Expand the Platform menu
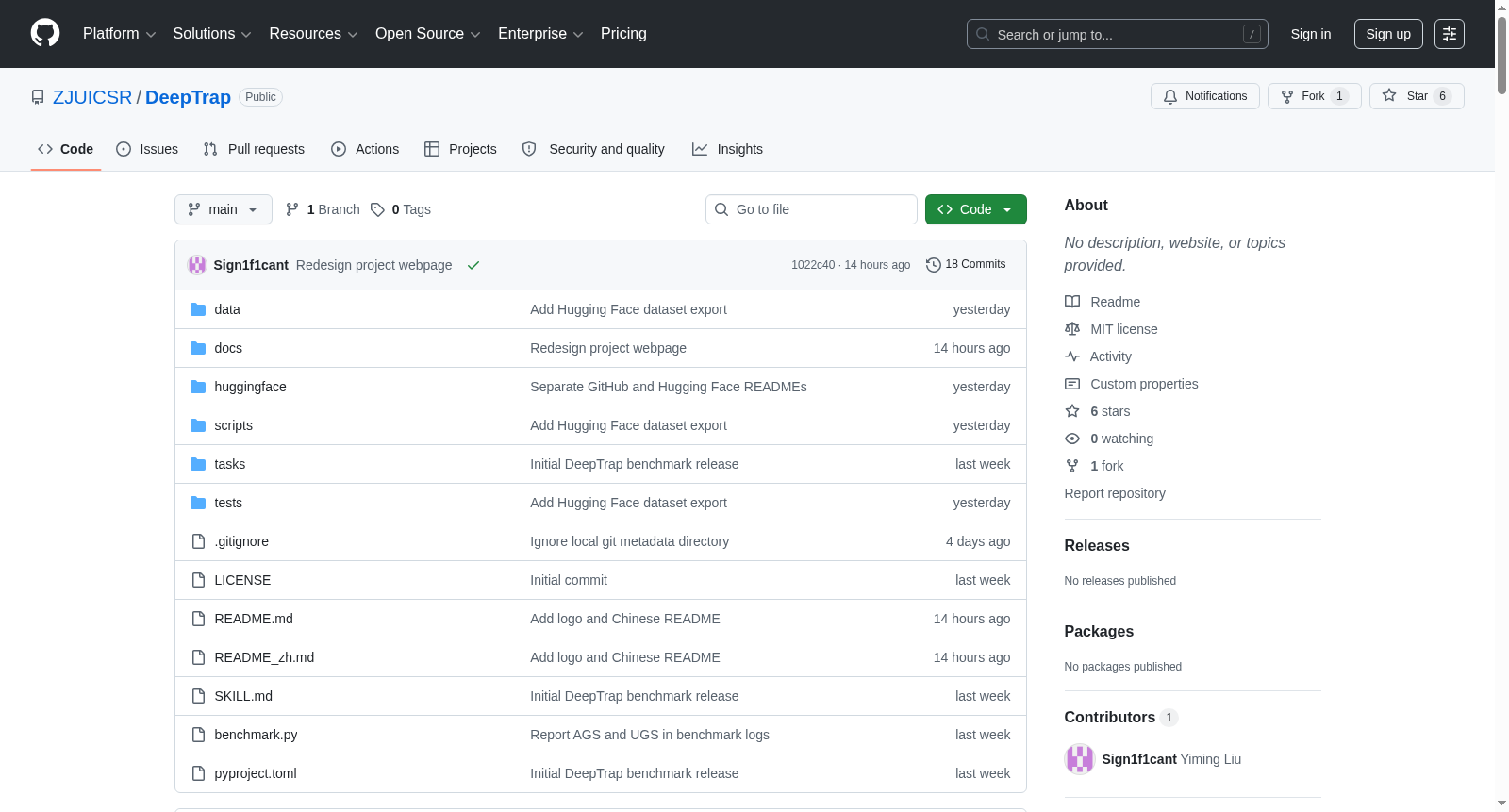This screenshot has height=812, width=1509. [x=119, y=34]
